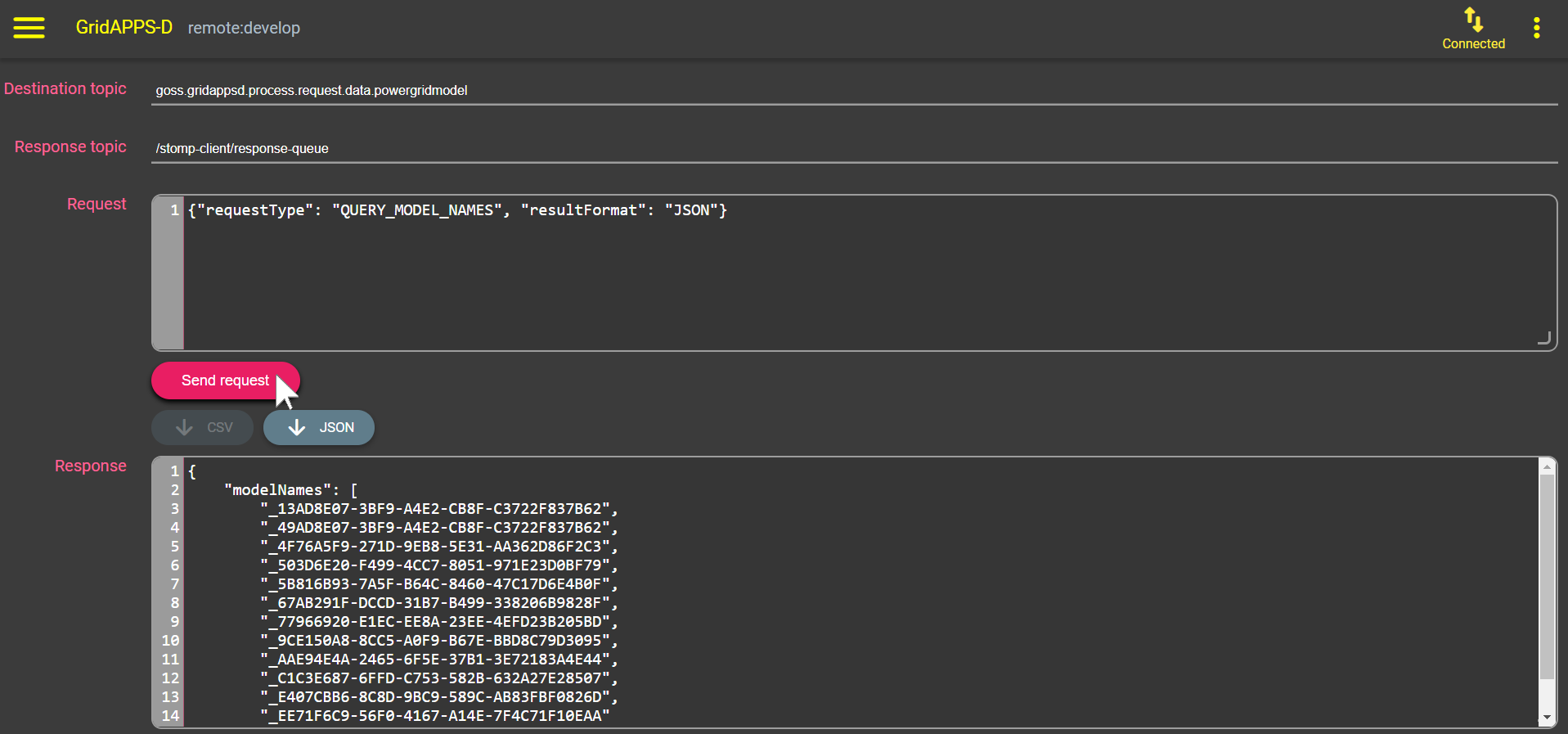Focus the Response topic input field
The image size is (1568, 734).
pos(854,148)
